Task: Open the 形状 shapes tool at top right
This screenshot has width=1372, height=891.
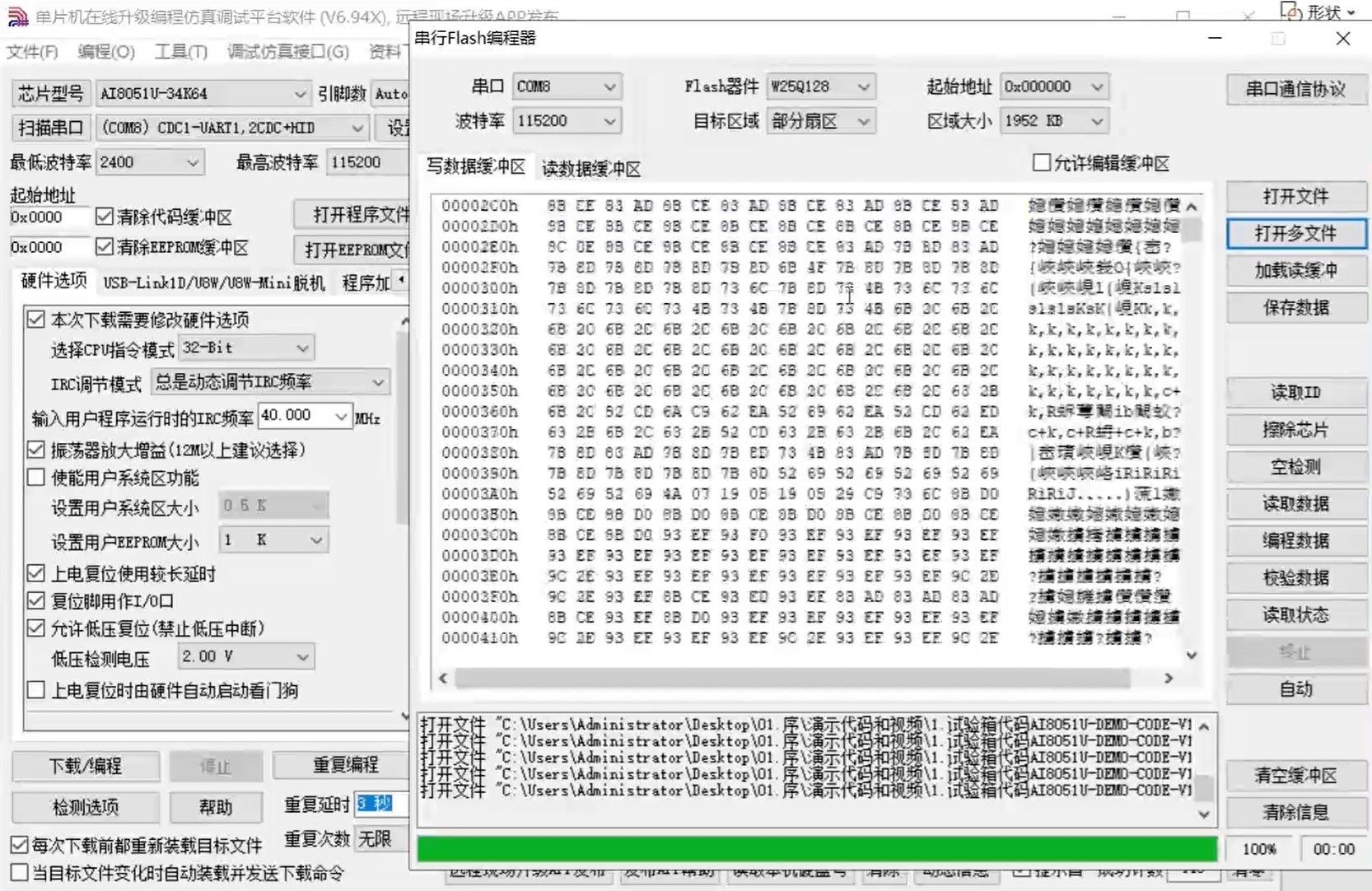Action: click(1325, 12)
